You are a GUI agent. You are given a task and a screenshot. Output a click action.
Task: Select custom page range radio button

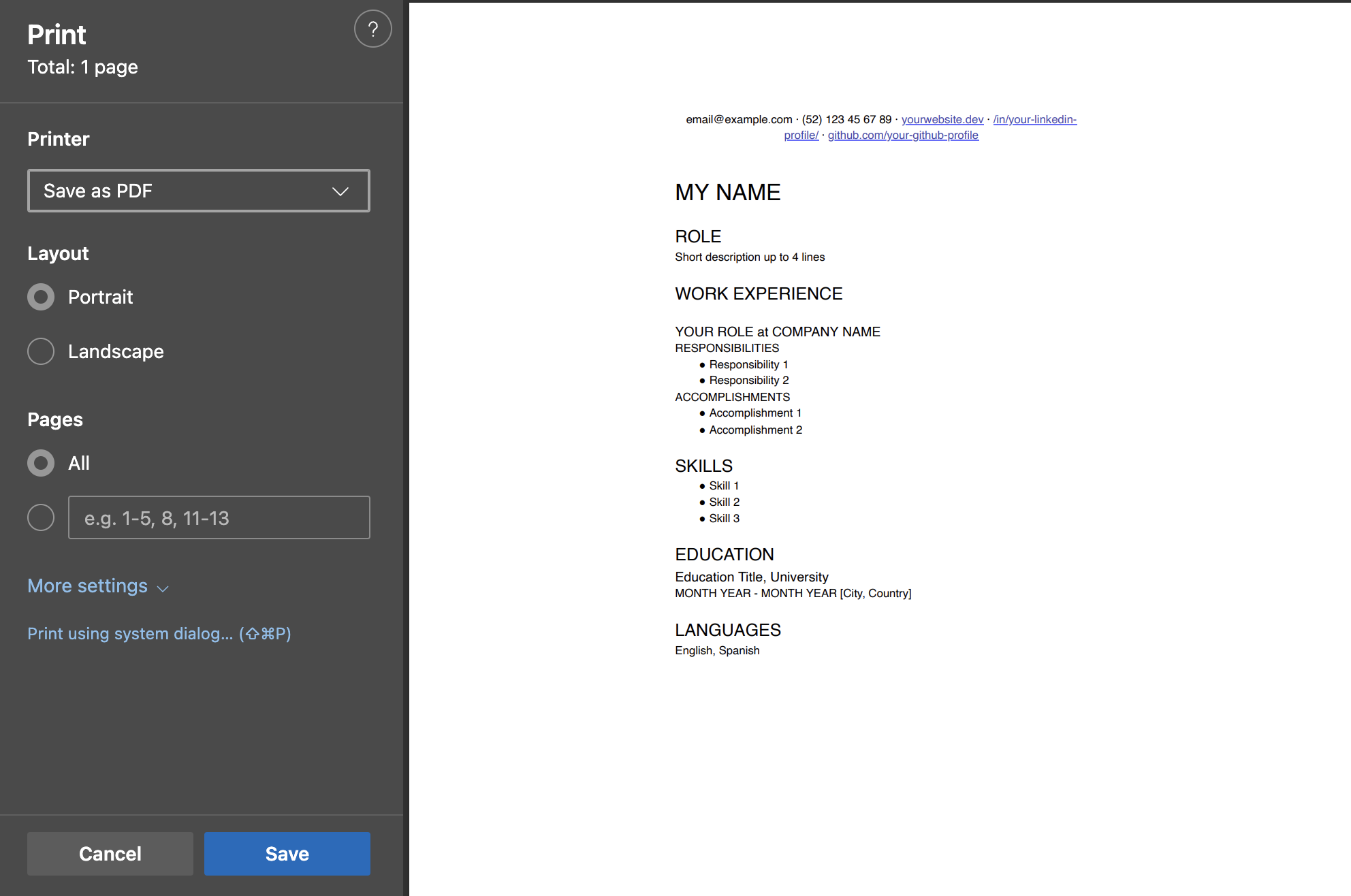coord(41,517)
